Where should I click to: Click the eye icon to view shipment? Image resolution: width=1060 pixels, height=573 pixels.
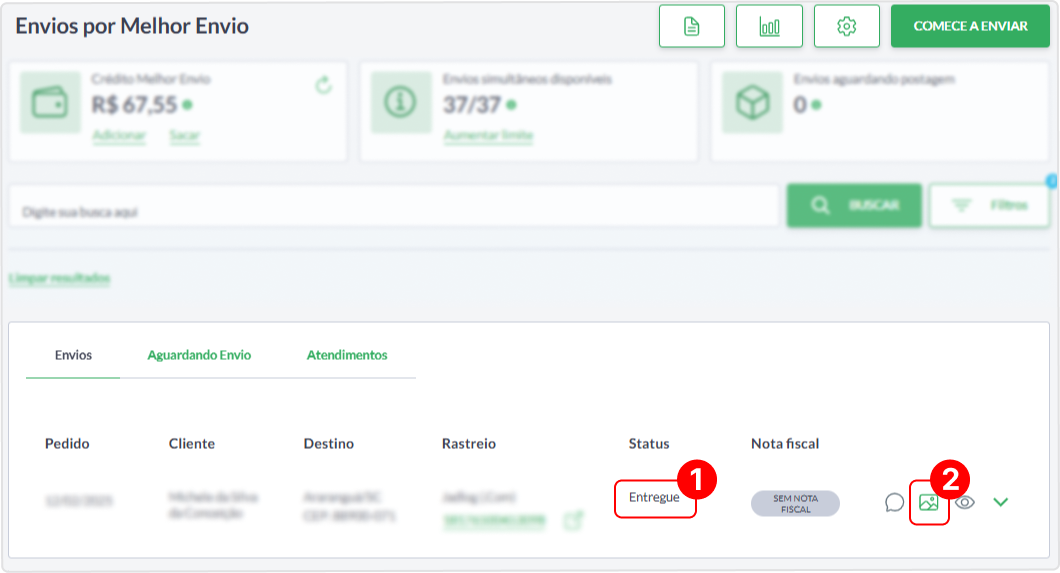coord(965,502)
